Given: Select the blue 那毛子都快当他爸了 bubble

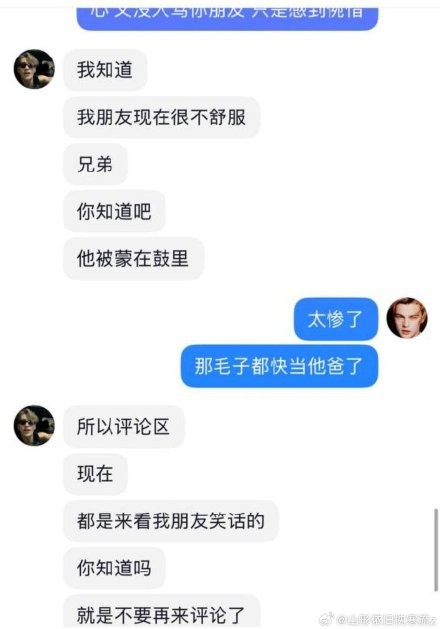Looking at the screenshot, I should point(279,366).
